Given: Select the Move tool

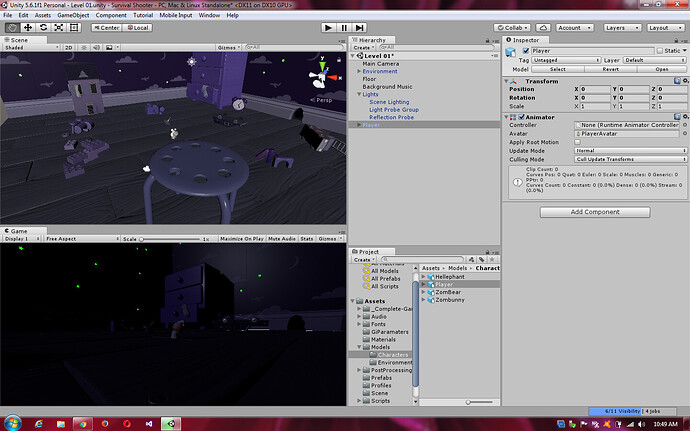Looking at the screenshot, I should (x=28, y=28).
